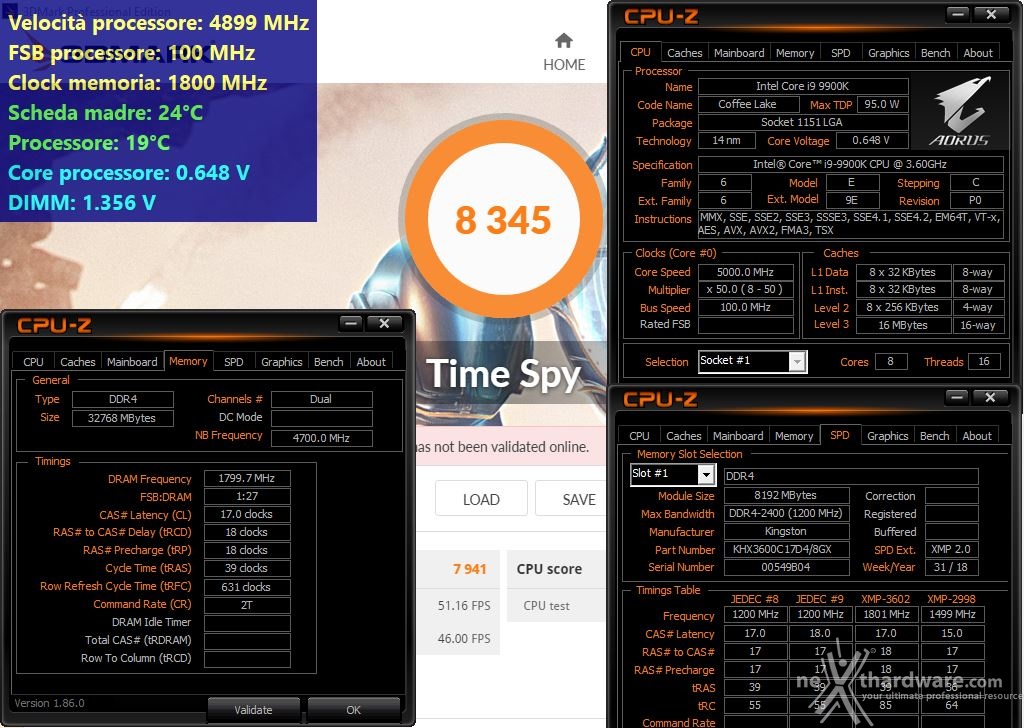Click the Name field Intel Core i9 9900K

click(803, 86)
